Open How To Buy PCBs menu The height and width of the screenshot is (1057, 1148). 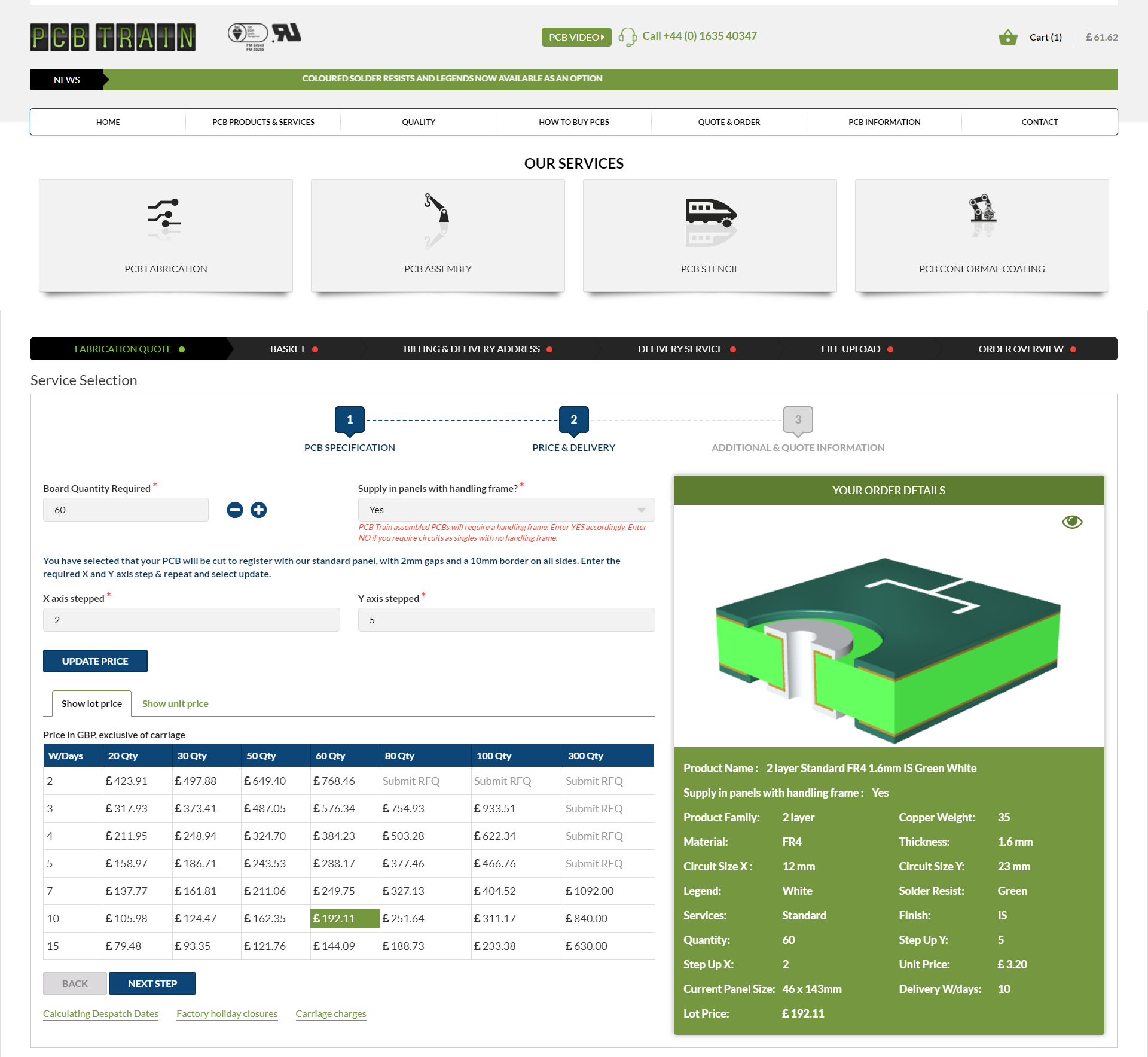coord(574,122)
